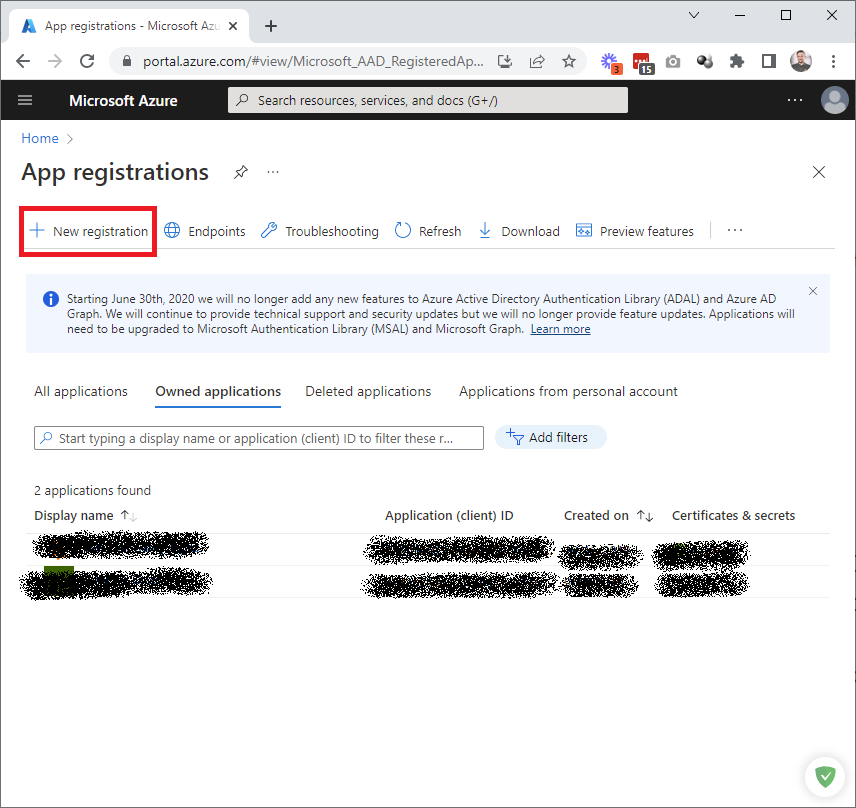This screenshot has height=808, width=856.
Task: Switch to All applications tab
Action: point(81,391)
